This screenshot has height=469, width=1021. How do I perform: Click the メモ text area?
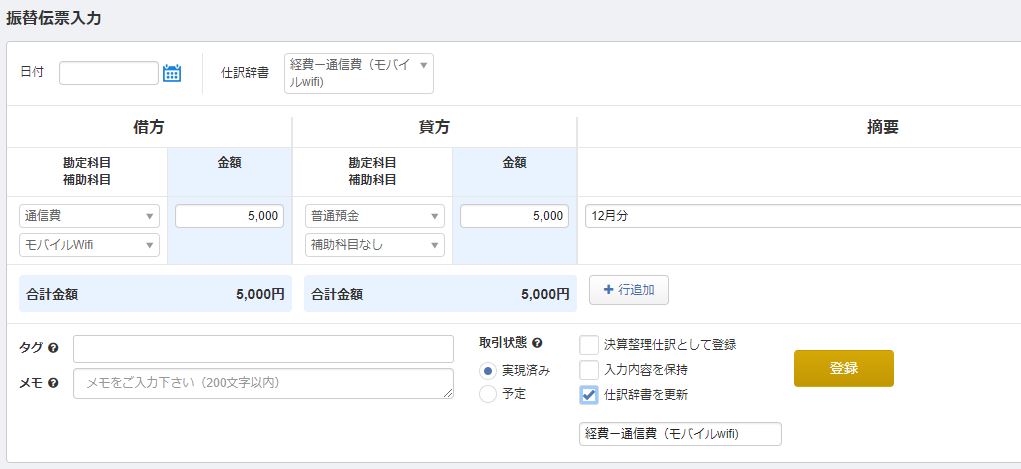pos(263,384)
